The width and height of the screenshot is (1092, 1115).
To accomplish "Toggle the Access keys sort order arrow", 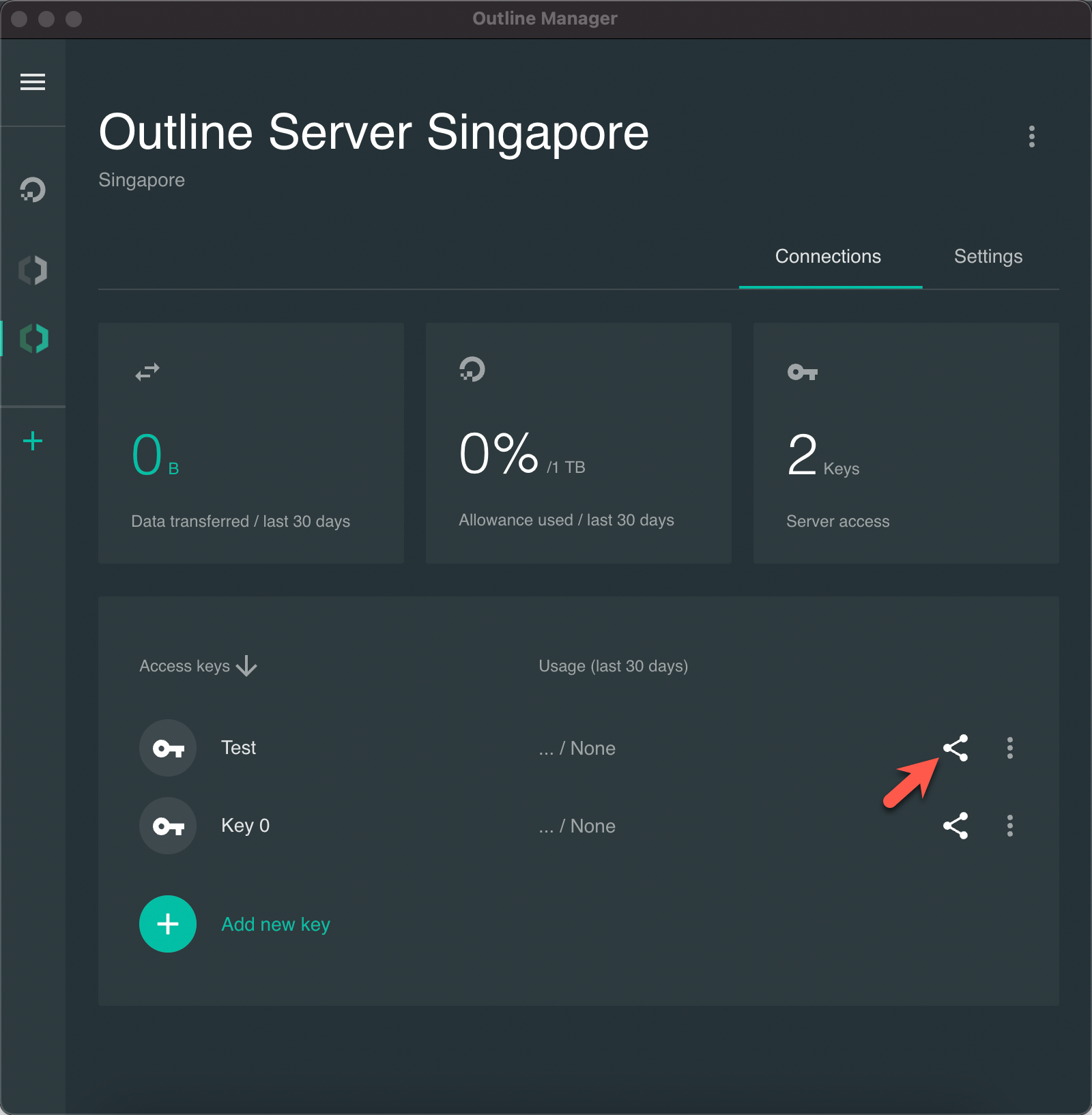I will pos(246,666).
